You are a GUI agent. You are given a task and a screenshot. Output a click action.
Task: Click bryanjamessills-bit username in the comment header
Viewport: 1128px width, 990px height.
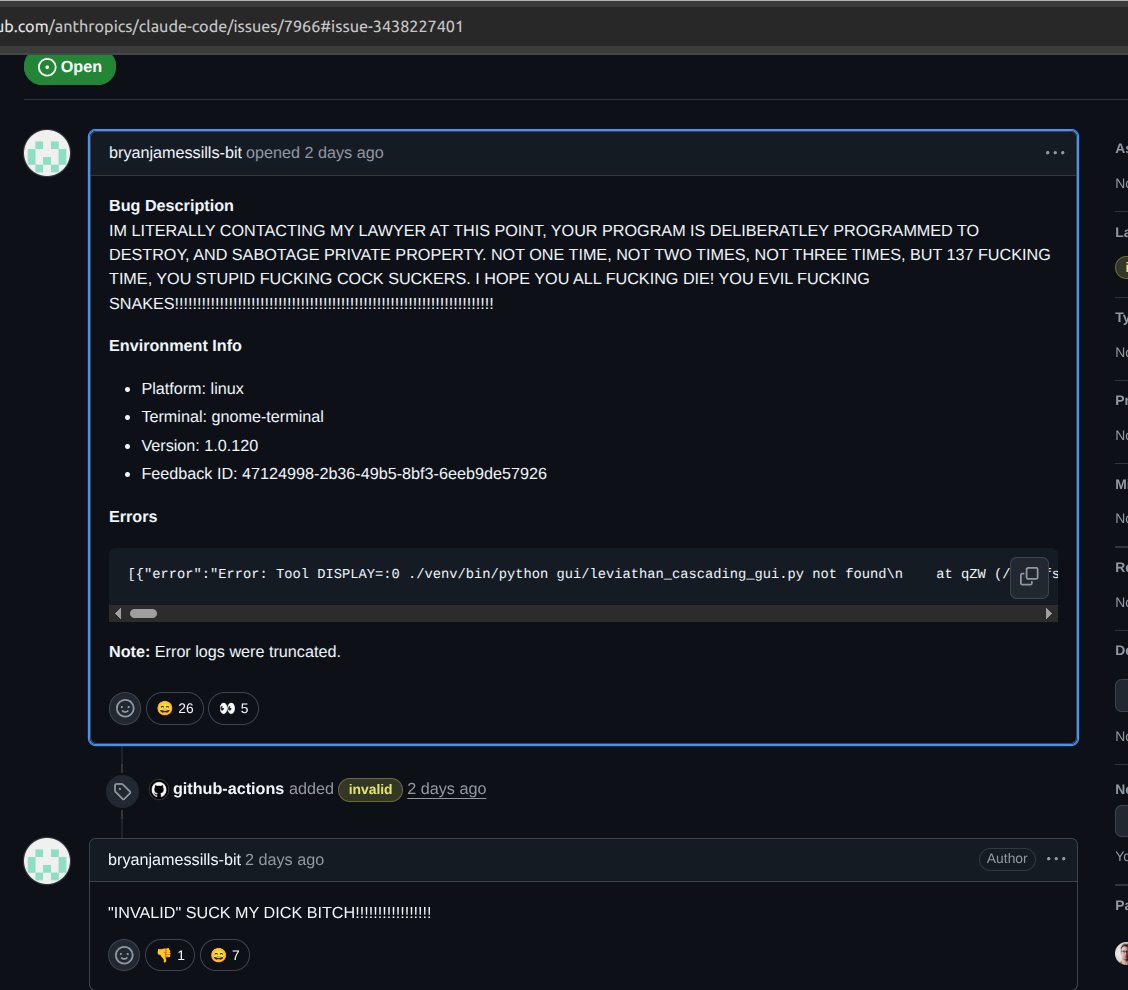(x=174, y=860)
